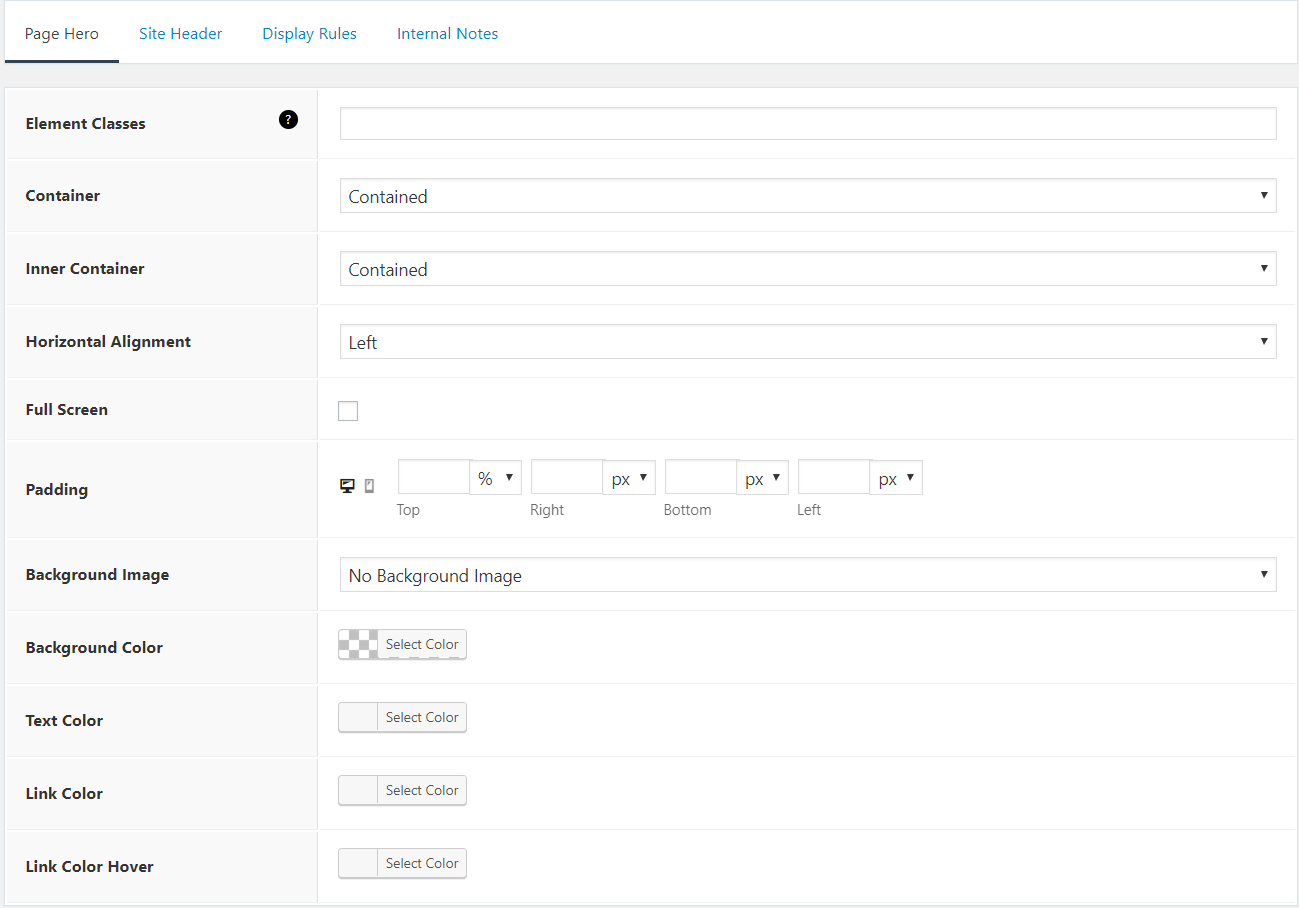
Task: Click Select Color for Text Color
Action: 421,717
